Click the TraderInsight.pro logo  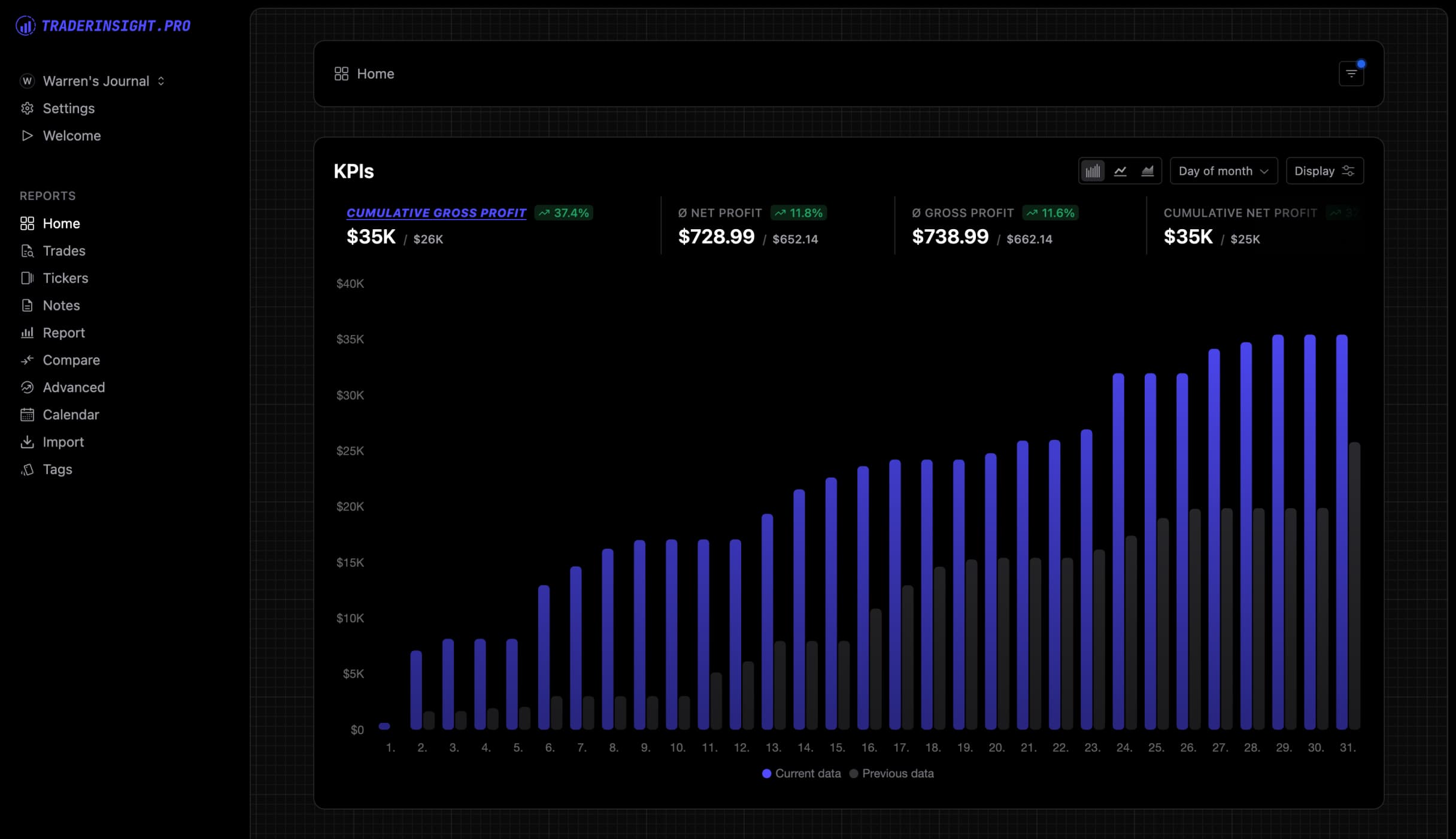coord(103,26)
